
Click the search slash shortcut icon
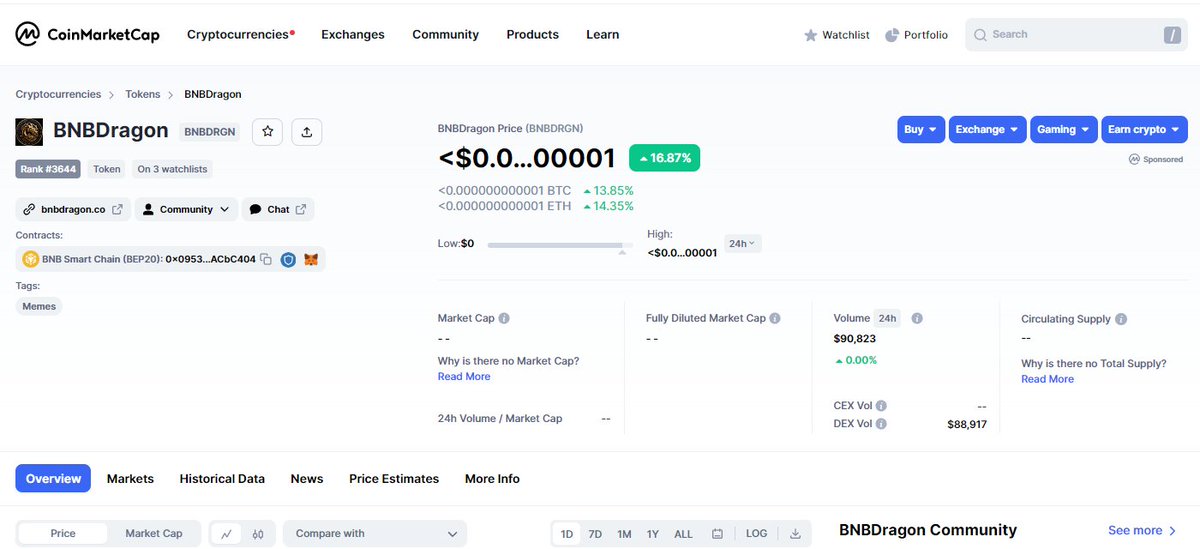pos(1172,35)
